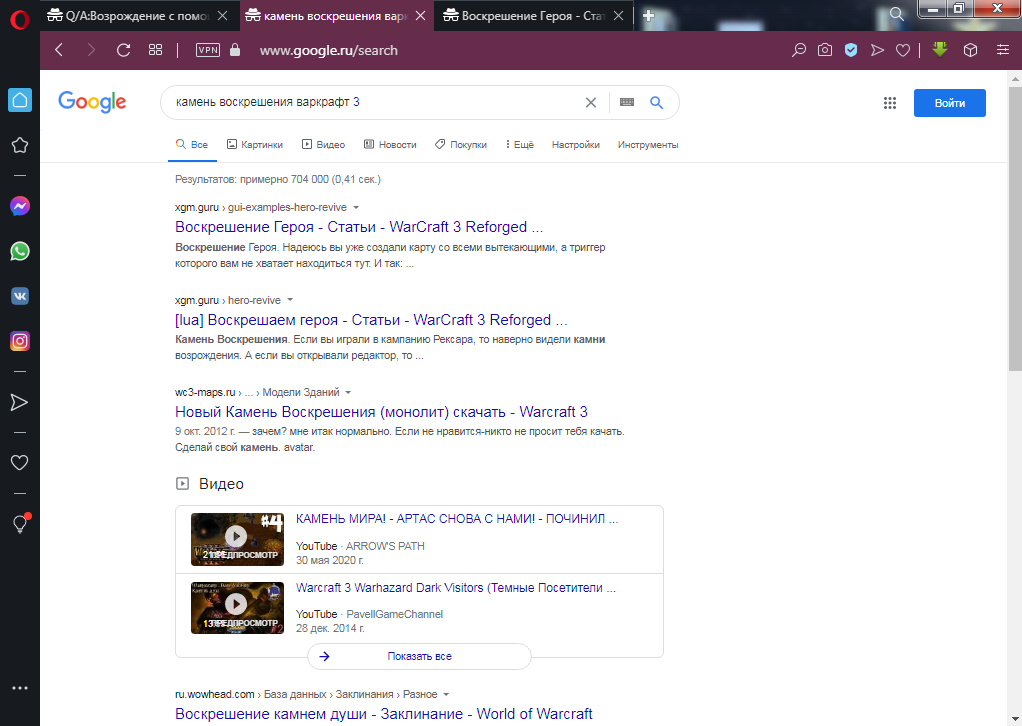This screenshot has height=726, width=1022.
Task: Open result Воскрешение Героя - Статьи
Action: click(x=358, y=227)
